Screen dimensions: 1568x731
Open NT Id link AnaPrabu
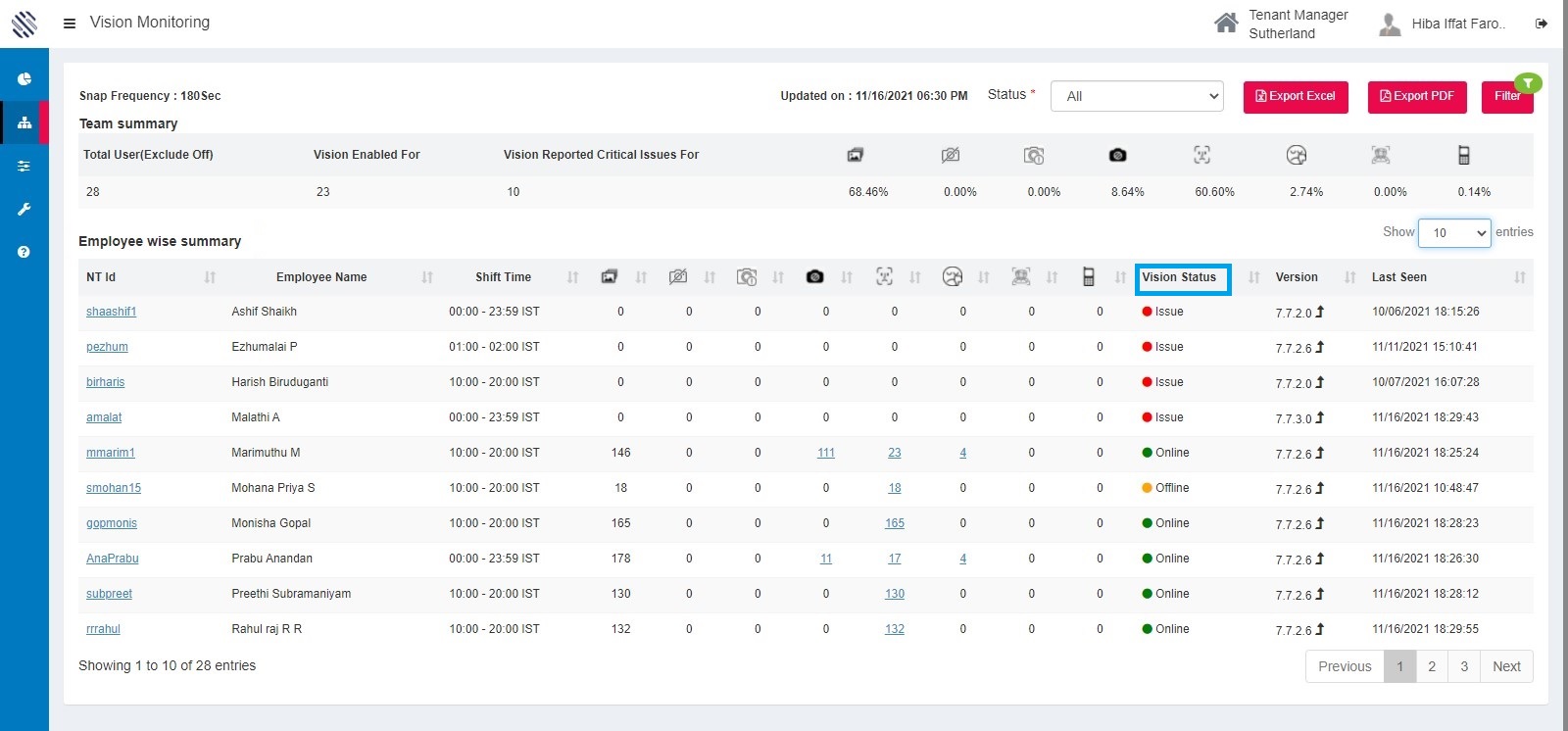(112, 559)
